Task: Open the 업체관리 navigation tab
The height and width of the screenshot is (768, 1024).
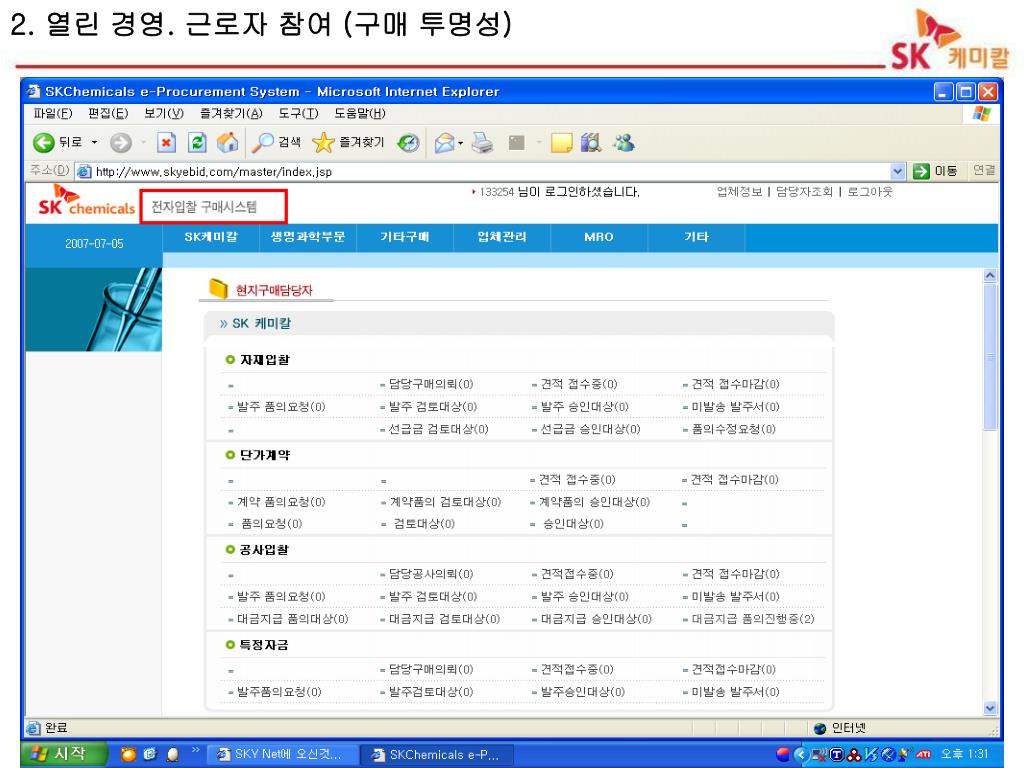Action: click(502, 237)
